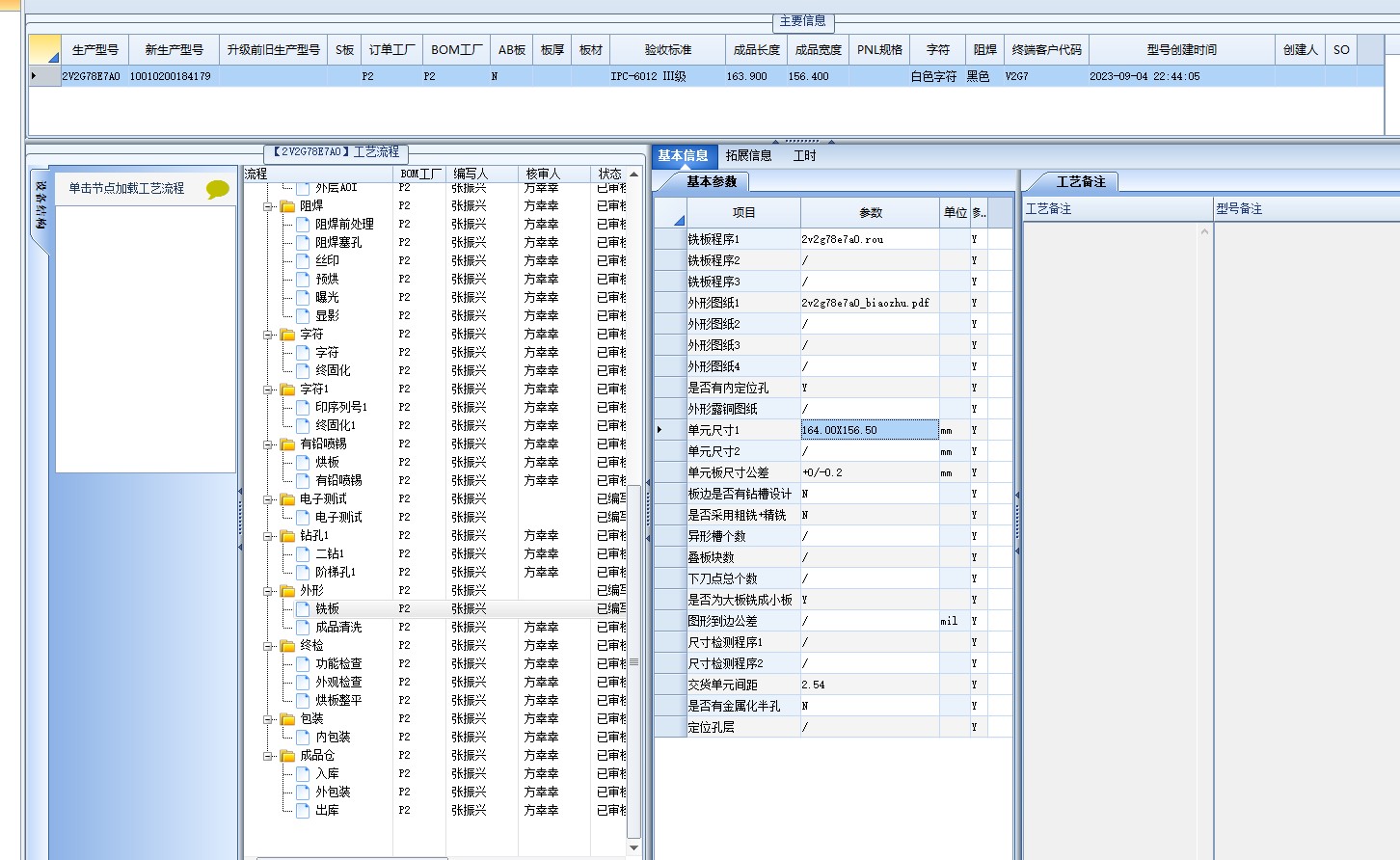Click the folder icon beside 电子测试
Image resolution: width=1400 pixels, height=860 pixels.
click(287, 499)
